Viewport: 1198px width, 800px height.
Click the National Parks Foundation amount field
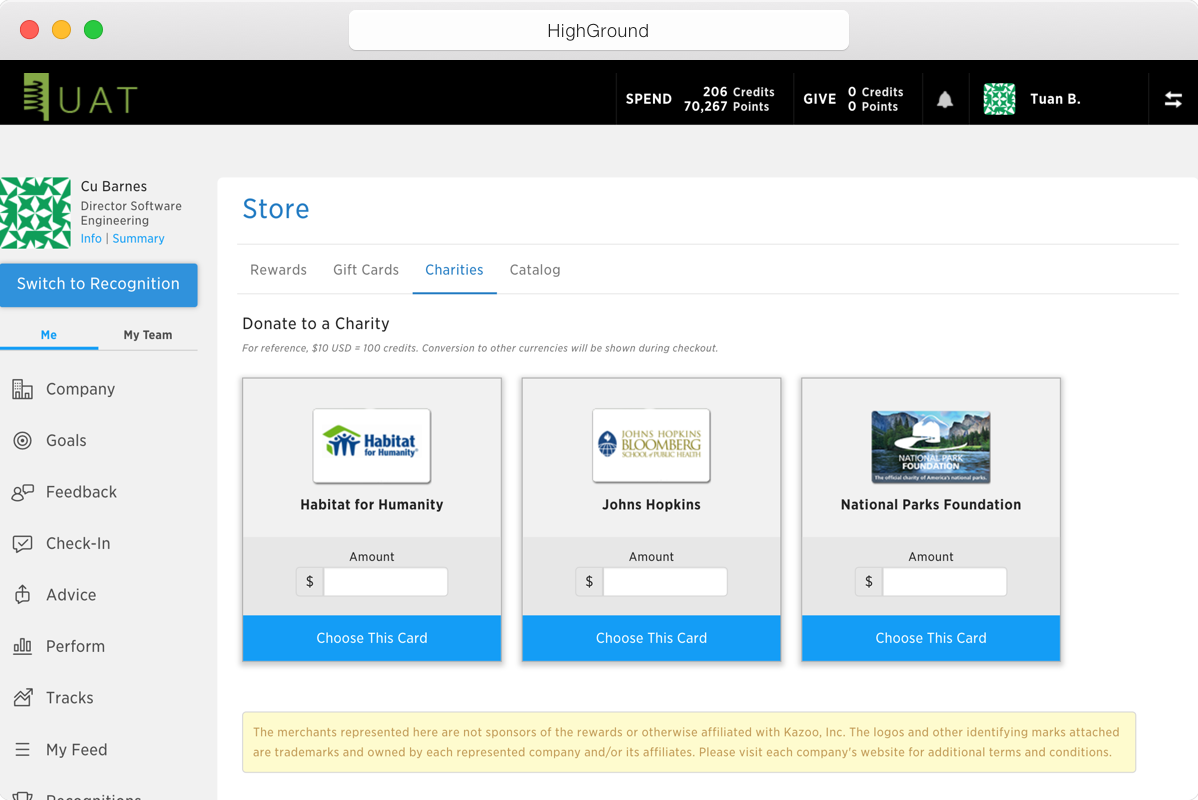(945, 581)
